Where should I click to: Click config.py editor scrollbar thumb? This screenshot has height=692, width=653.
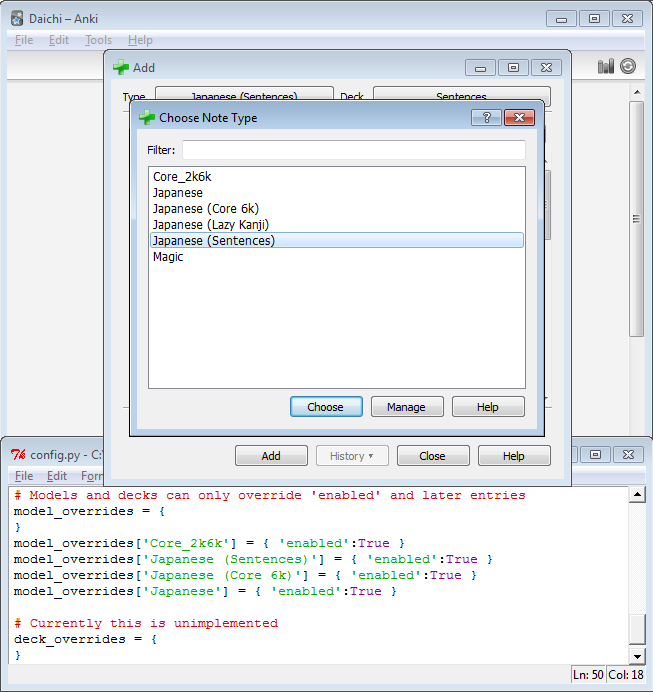click(637, 630)
